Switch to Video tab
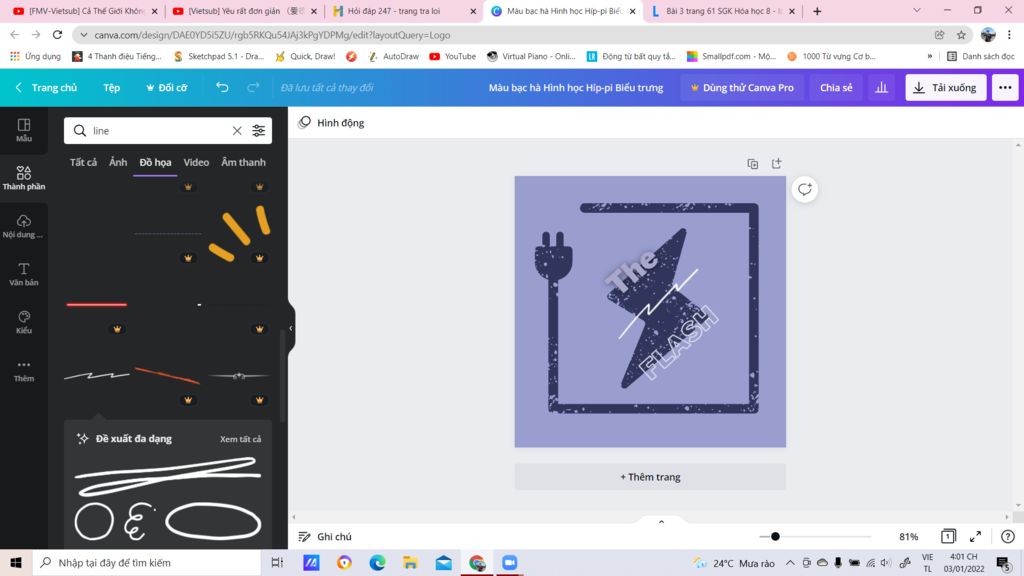The height and width of the screenshot is (576, 1024). 196,162
